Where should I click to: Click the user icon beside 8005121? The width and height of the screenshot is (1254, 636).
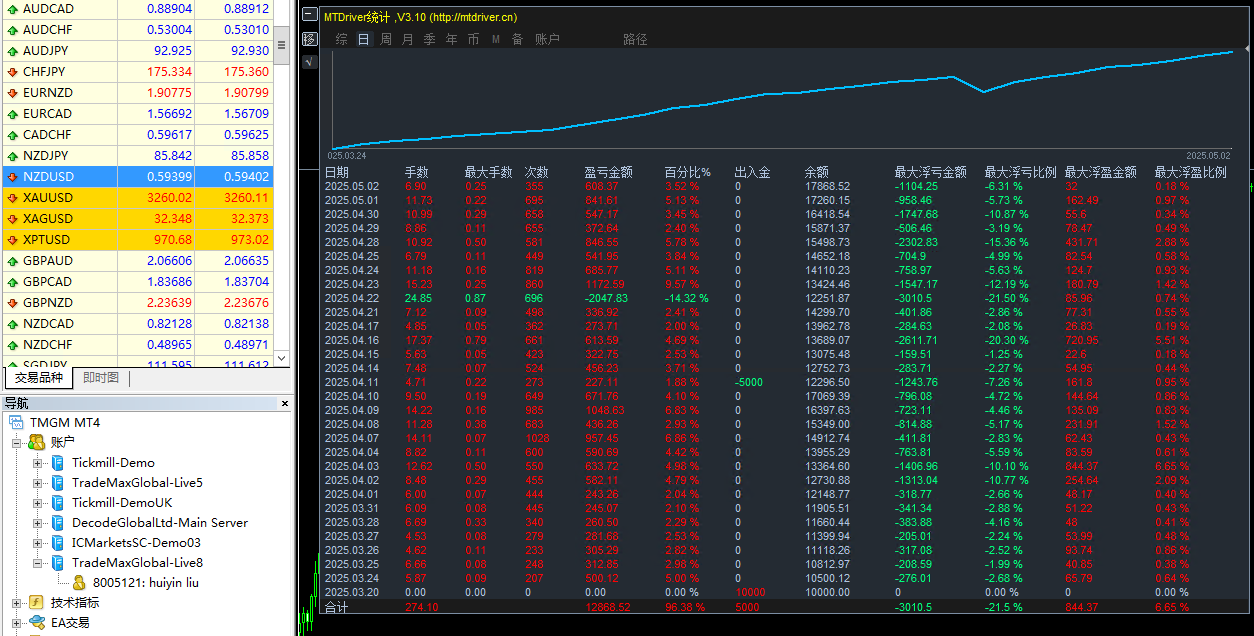79,582
